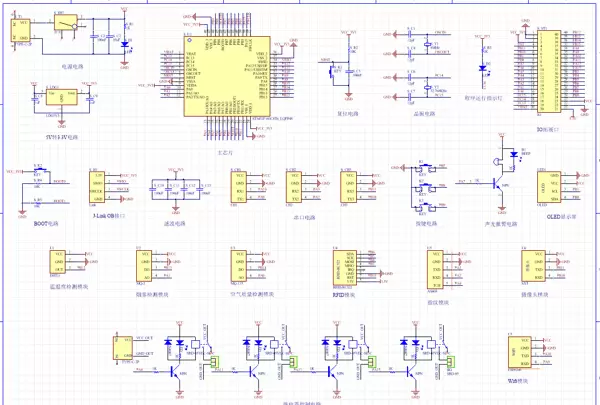Select the blue power indicator LED
Image resolution: width=600 pixels, height=405 pixels.
[x=123, y=44]
